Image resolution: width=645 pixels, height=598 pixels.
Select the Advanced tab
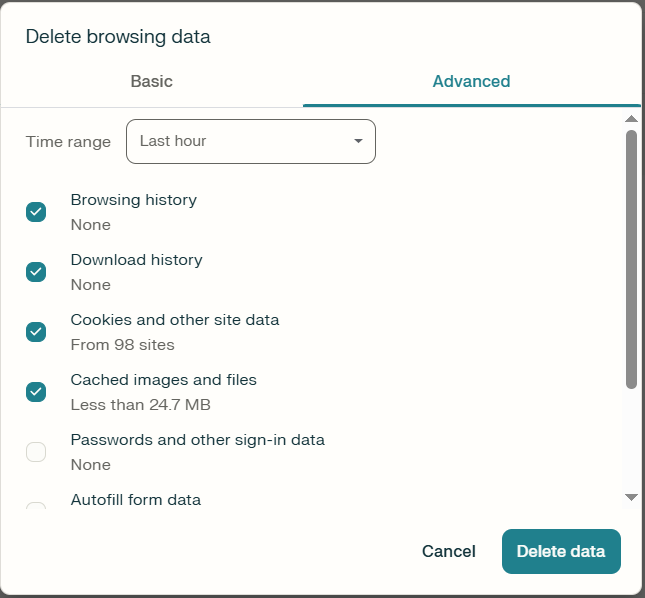point(471,81)
